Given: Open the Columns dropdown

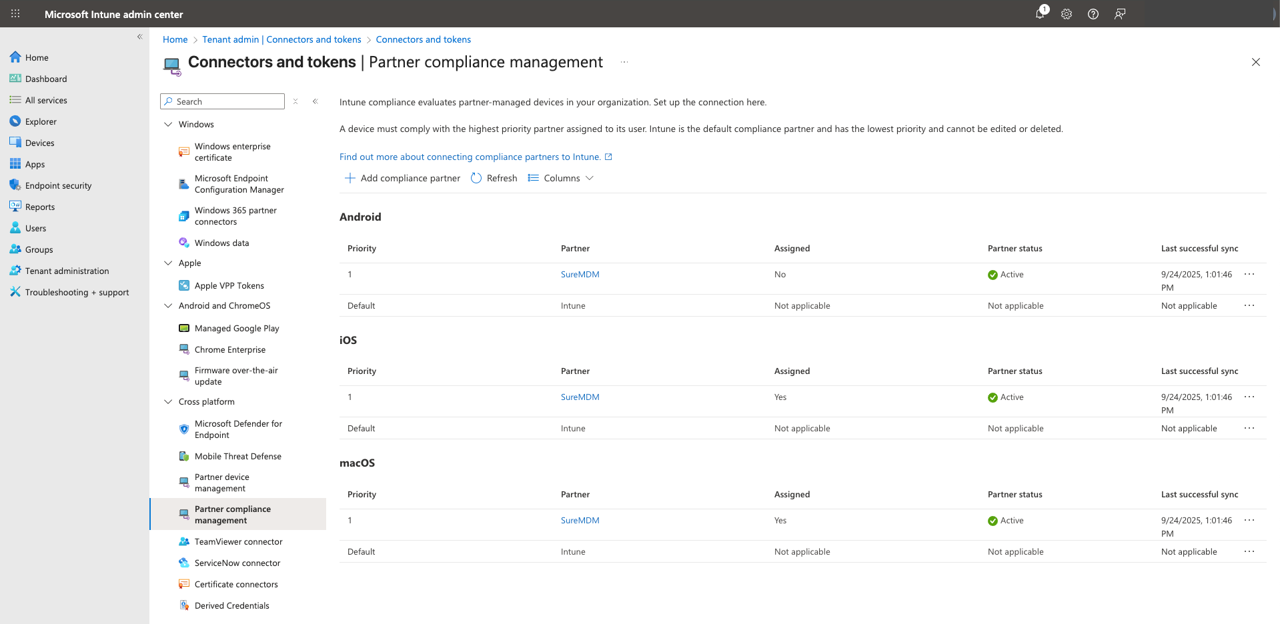Looking at the screenshot, I should [561, 178].
